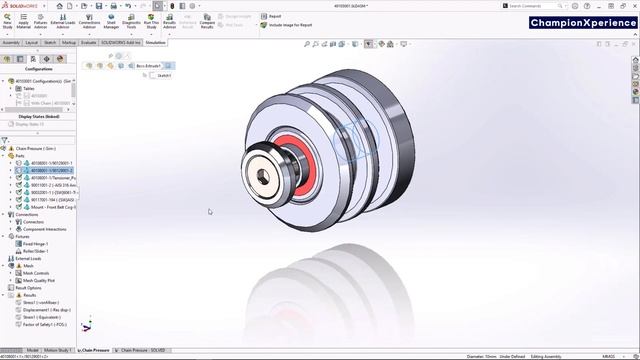Activate the Select cursor tool
The height and width of the screenshot is (360, 640).
tap(157, 6)
